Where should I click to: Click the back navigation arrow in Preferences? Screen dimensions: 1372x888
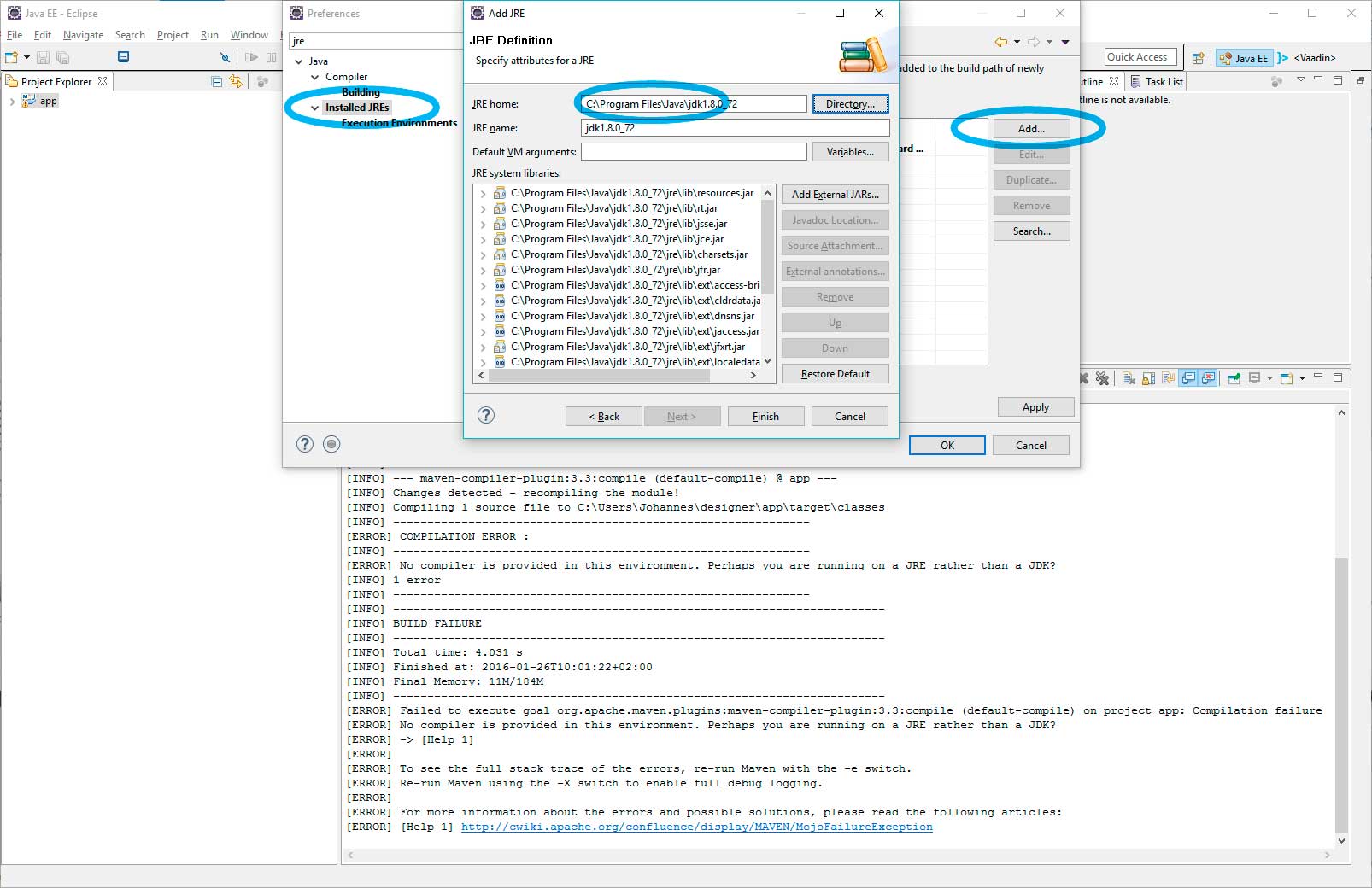pyautogui.click(x=1000, y=42)
